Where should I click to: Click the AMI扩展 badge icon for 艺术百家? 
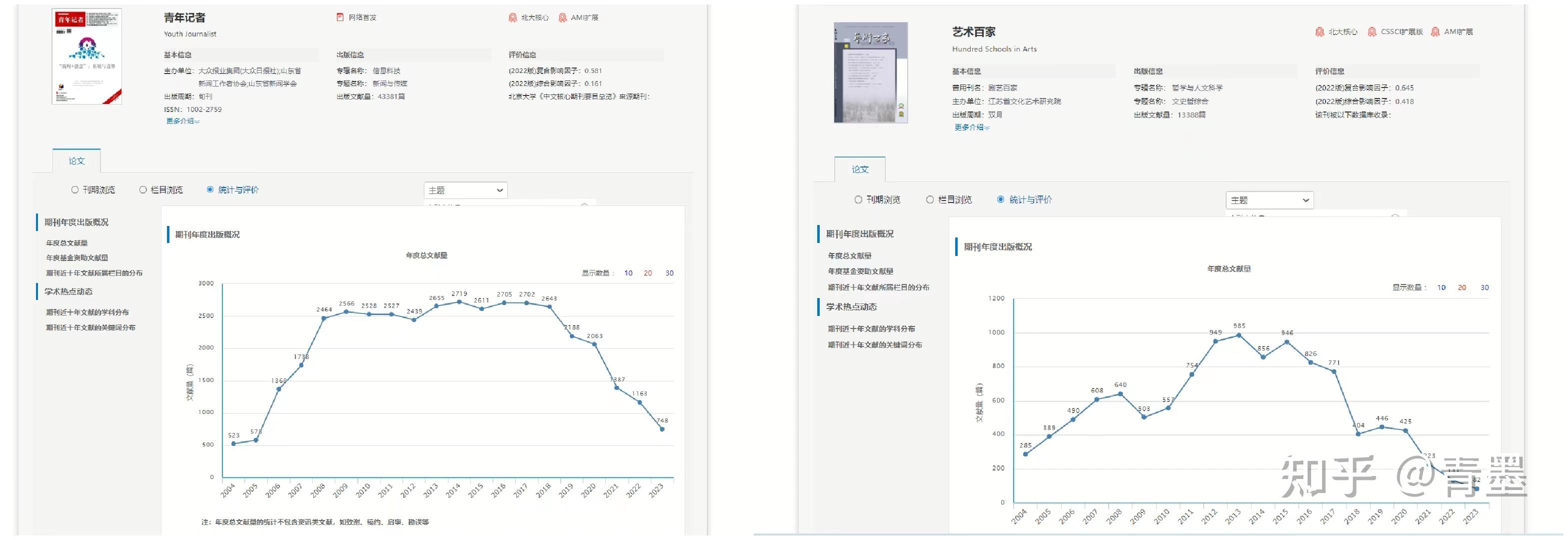tap(1436, 31)
